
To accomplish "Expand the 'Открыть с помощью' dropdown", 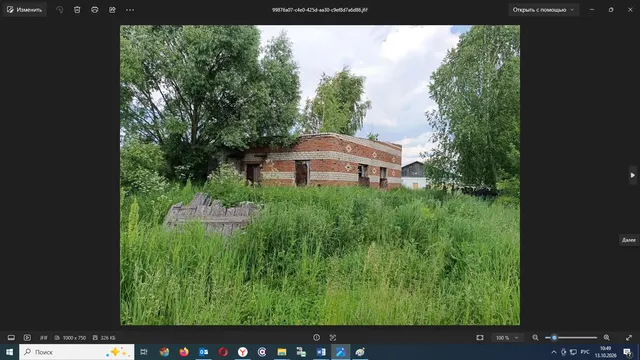I will pos(543,10).
